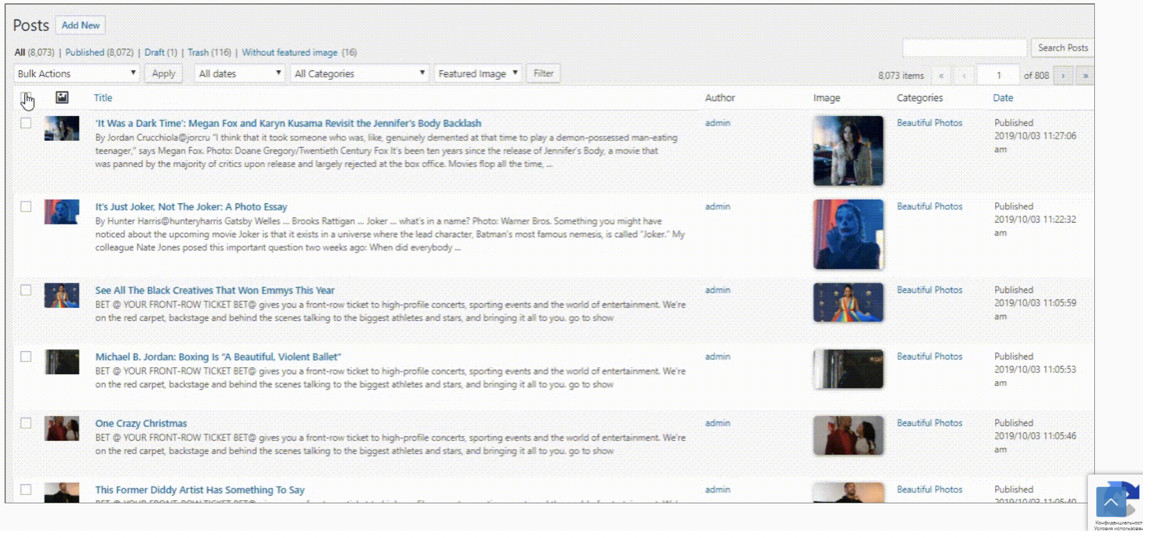
Task: Open the All Categories dropdown
Action: (359, 74)
